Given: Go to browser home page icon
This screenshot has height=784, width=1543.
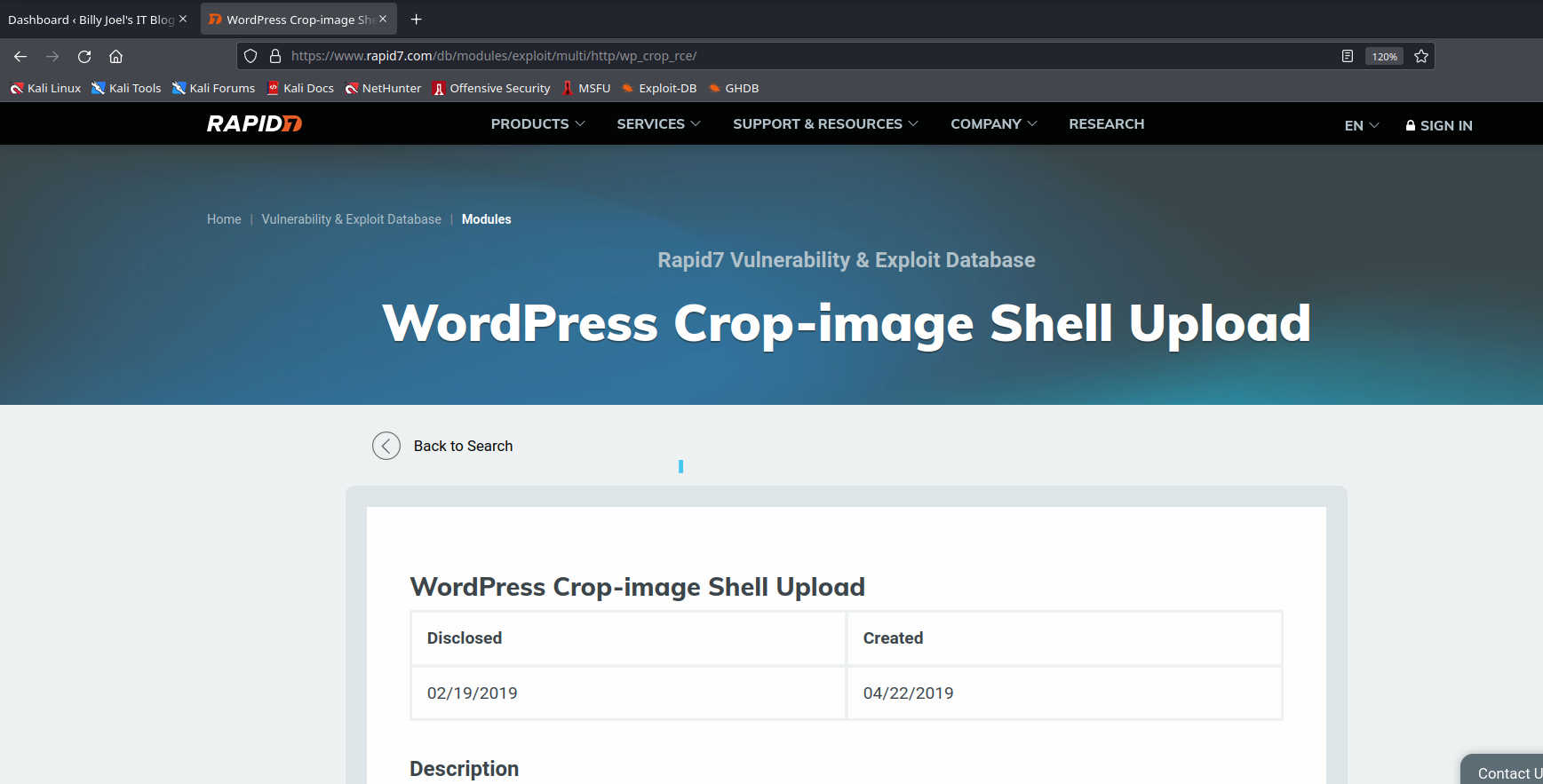Looking at the screenshot, I should (x=115, y=57).
